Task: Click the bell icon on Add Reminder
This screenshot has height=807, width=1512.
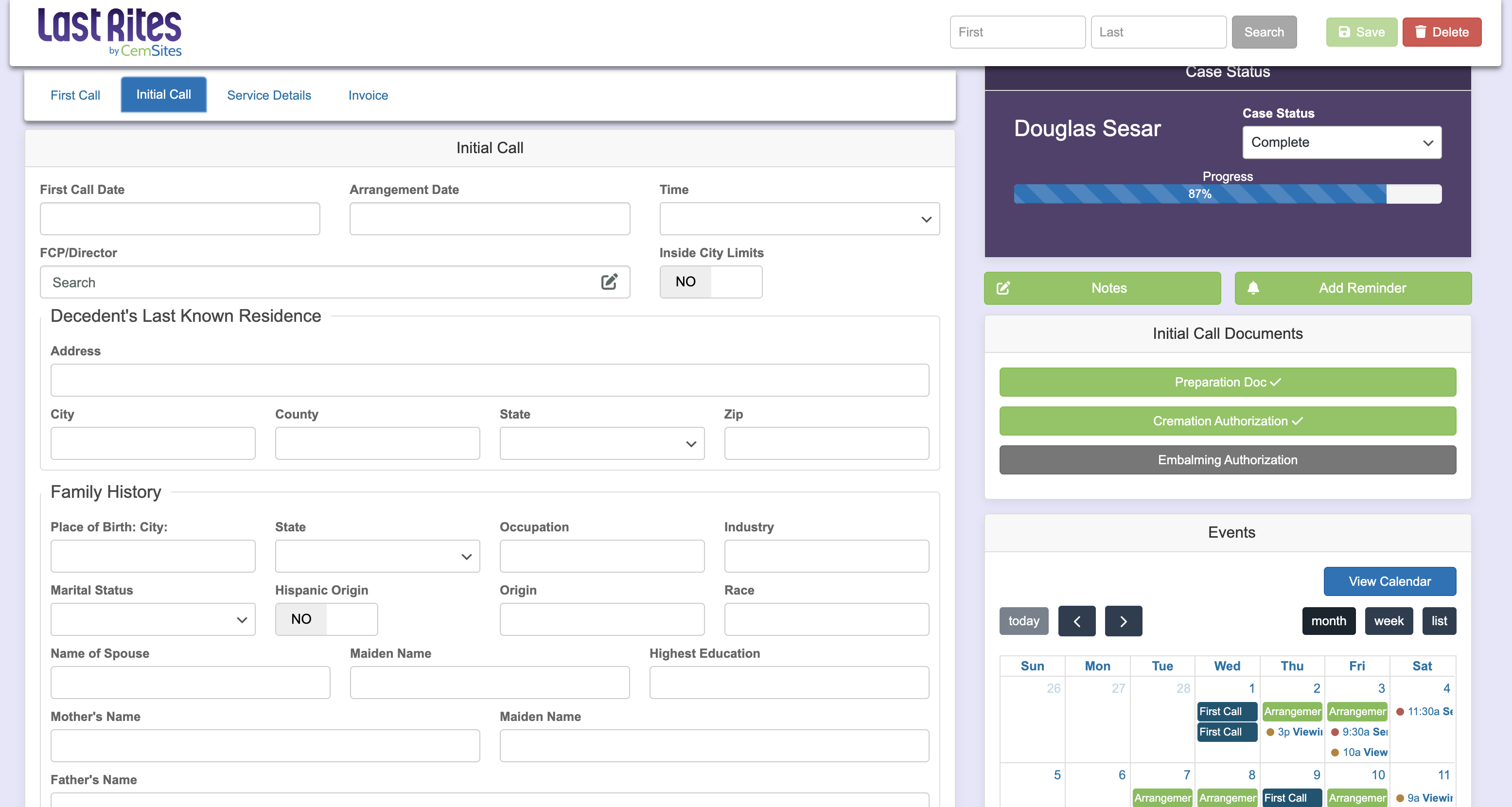Action: (x=1254, y=288)
